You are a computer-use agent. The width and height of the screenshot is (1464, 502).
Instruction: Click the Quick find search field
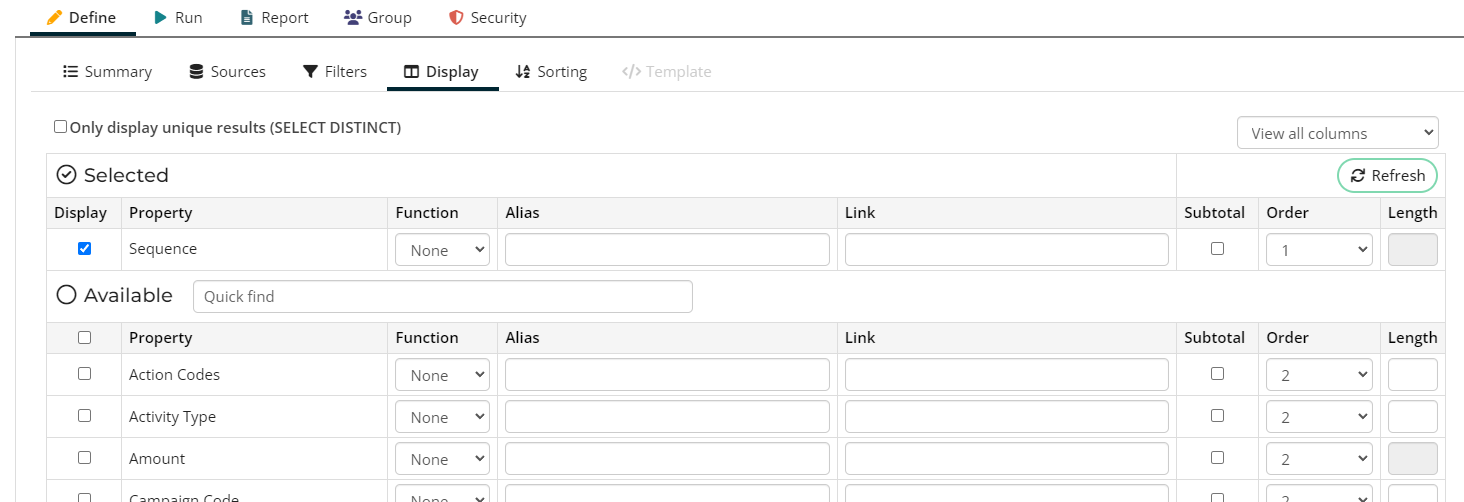tap(442, 296)
